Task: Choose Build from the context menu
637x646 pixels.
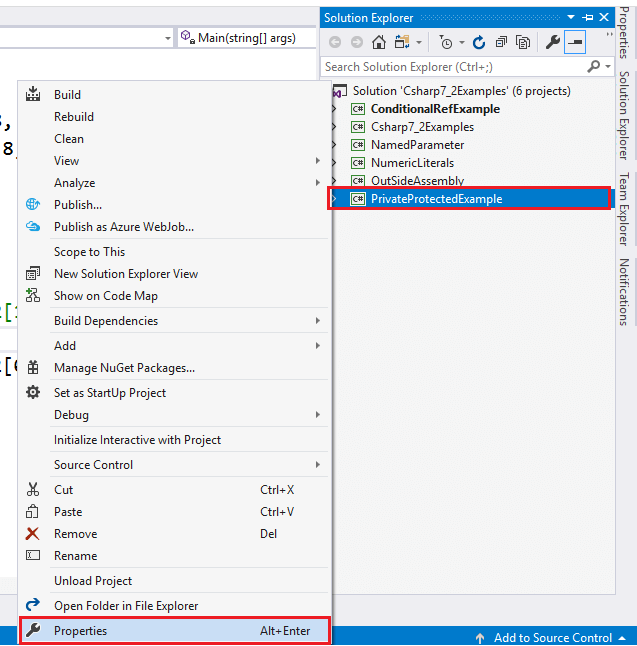Action: (174, 95)
